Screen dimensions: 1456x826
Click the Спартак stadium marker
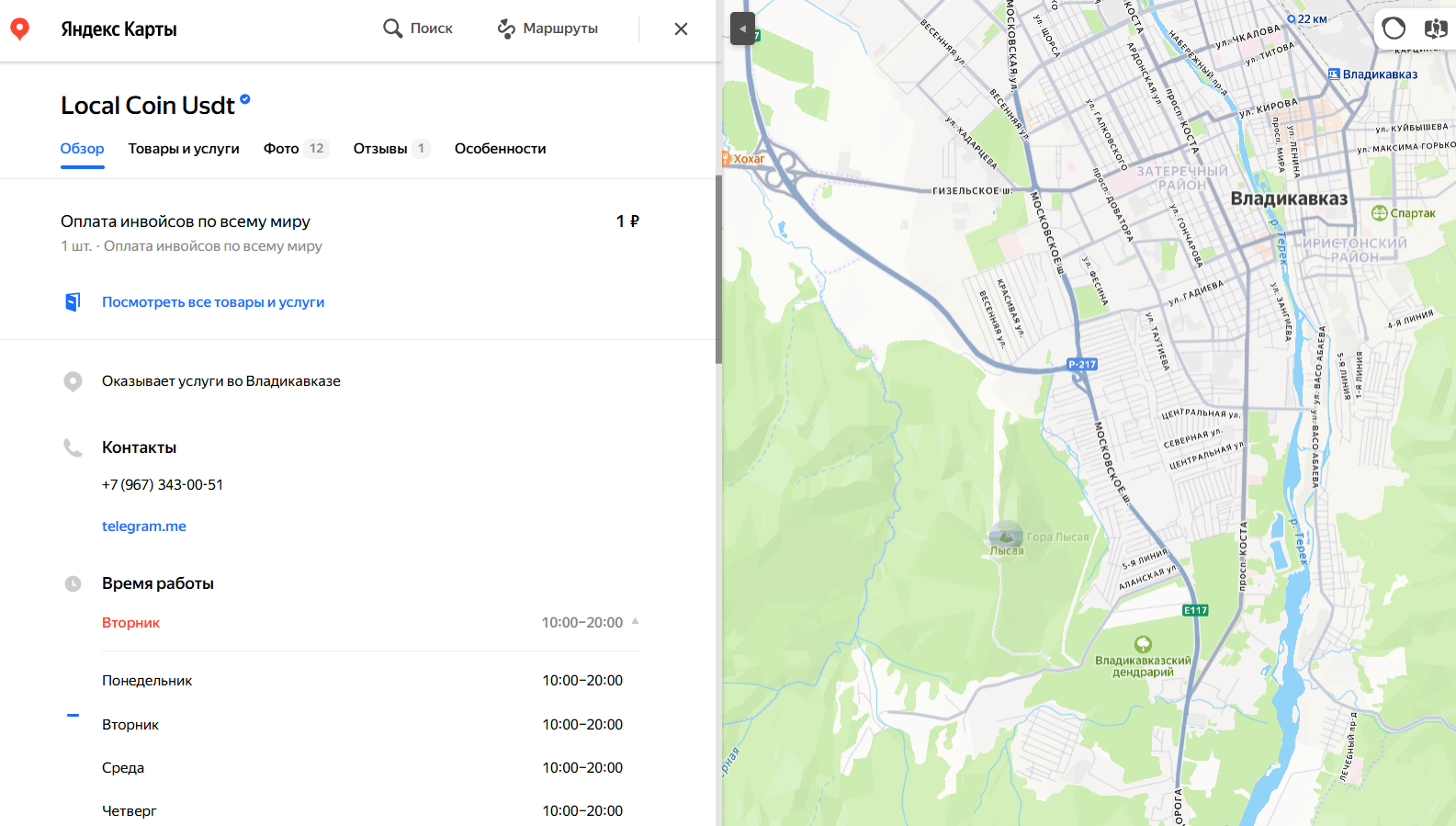tap(1379, 213)
